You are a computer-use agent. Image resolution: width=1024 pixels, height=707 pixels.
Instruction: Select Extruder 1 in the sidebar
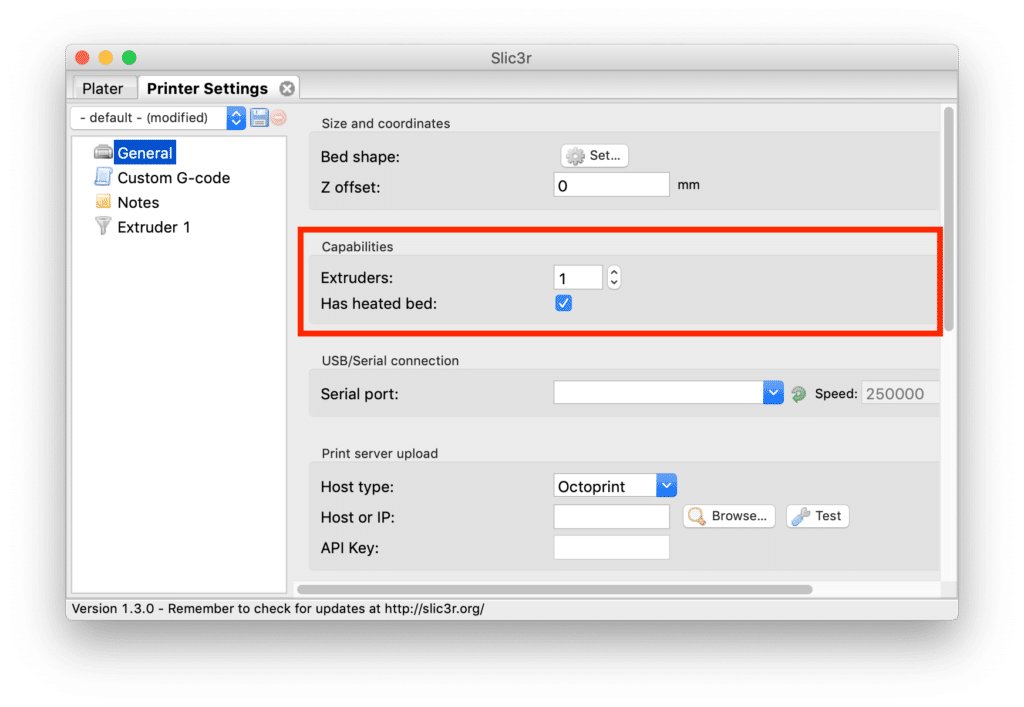point(153,227)
